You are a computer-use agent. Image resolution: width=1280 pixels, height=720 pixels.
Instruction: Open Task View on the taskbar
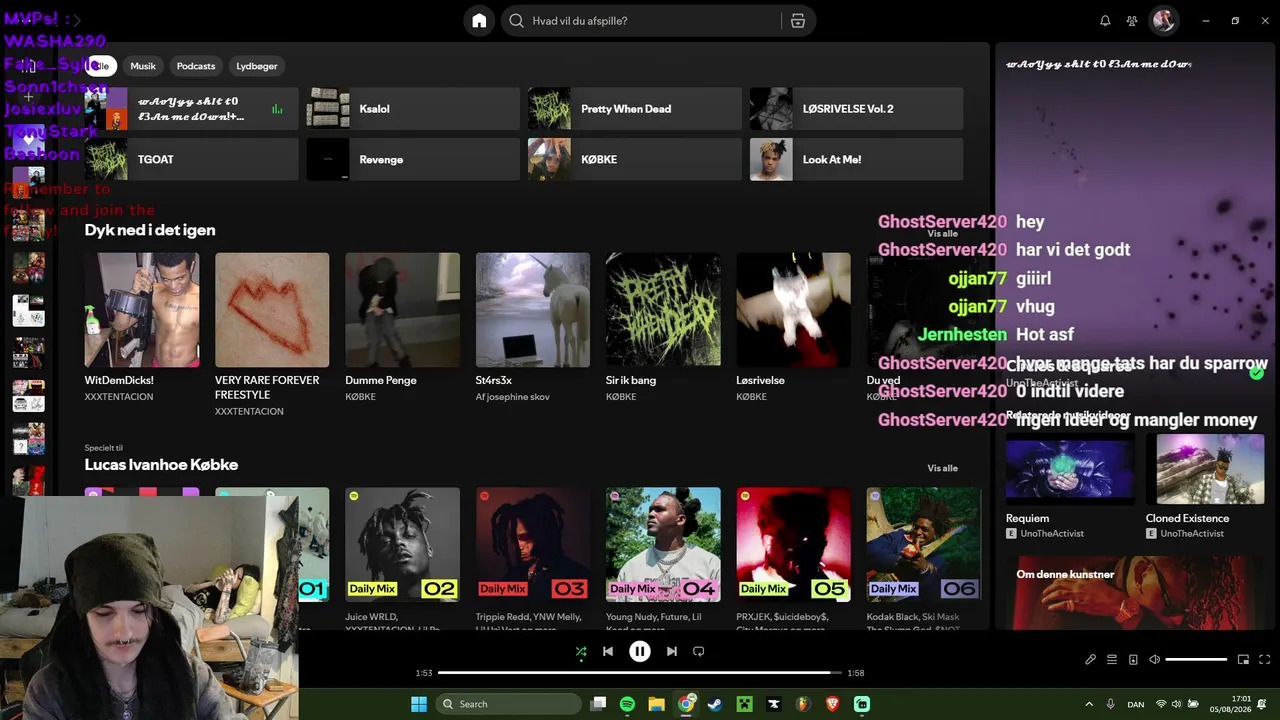click(598, 704)
